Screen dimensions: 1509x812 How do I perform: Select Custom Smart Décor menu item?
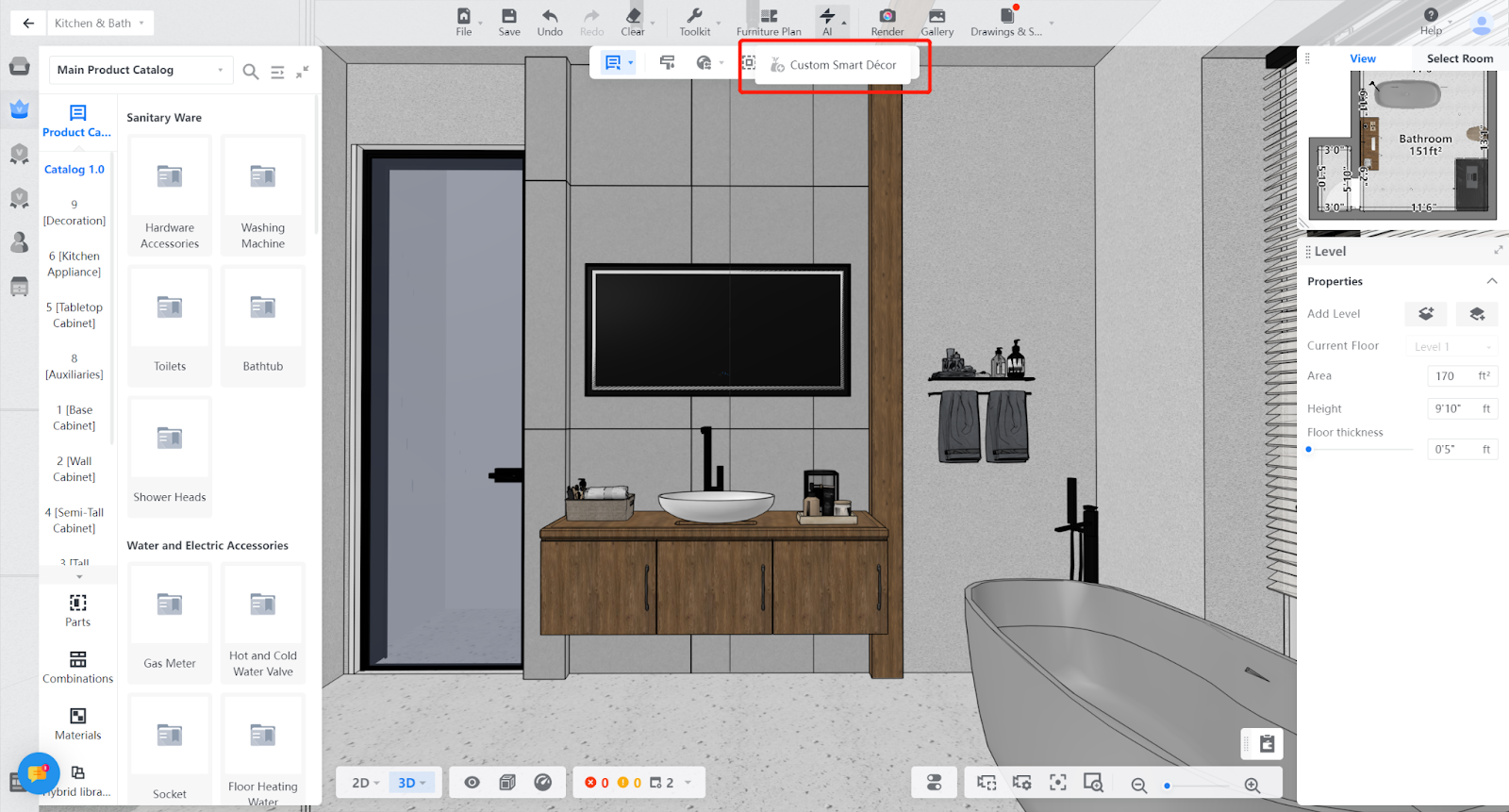click(x=842, y=65)
